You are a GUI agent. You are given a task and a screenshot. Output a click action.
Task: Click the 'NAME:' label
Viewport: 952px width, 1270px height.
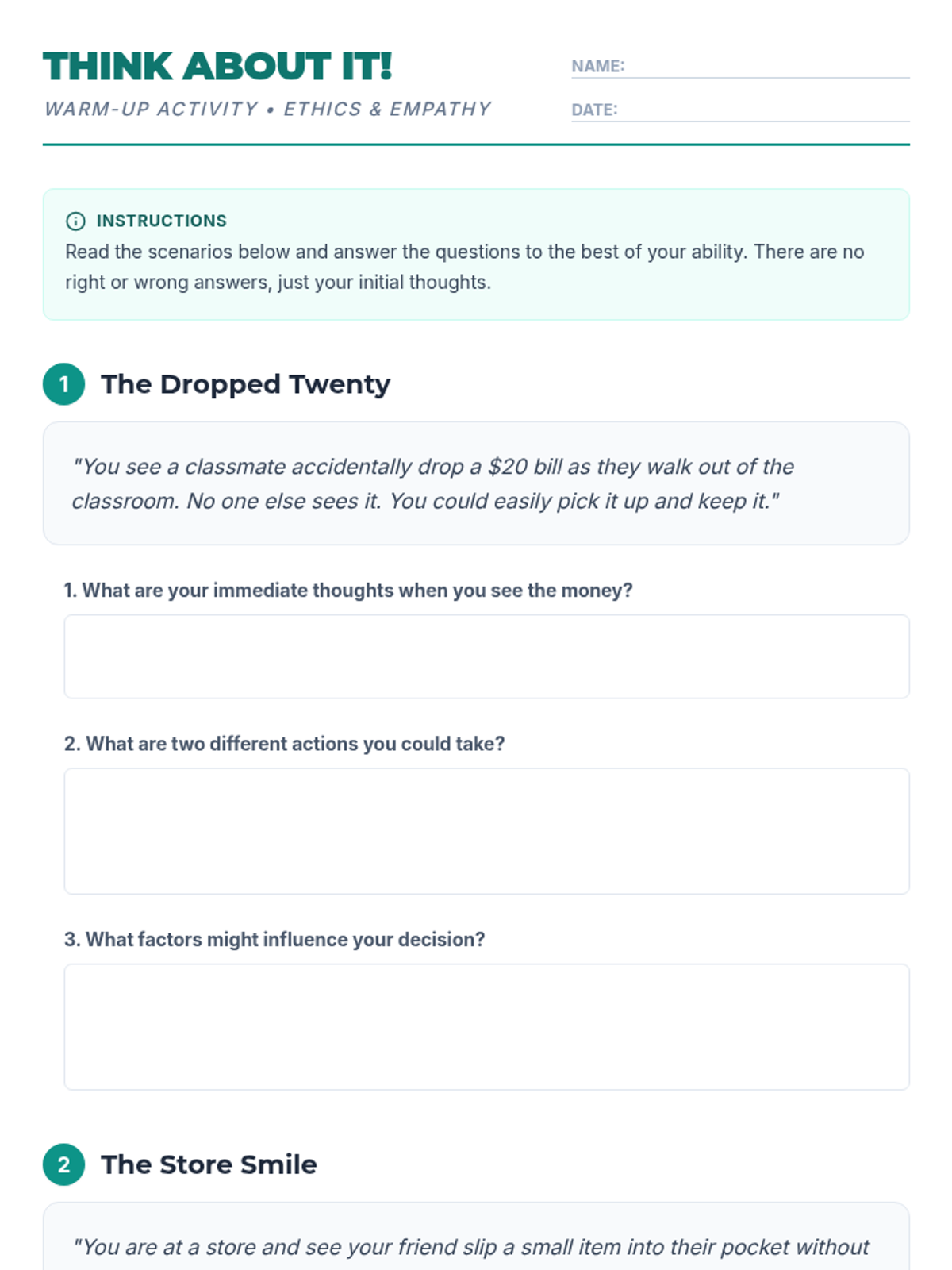(x=597, y=67)
